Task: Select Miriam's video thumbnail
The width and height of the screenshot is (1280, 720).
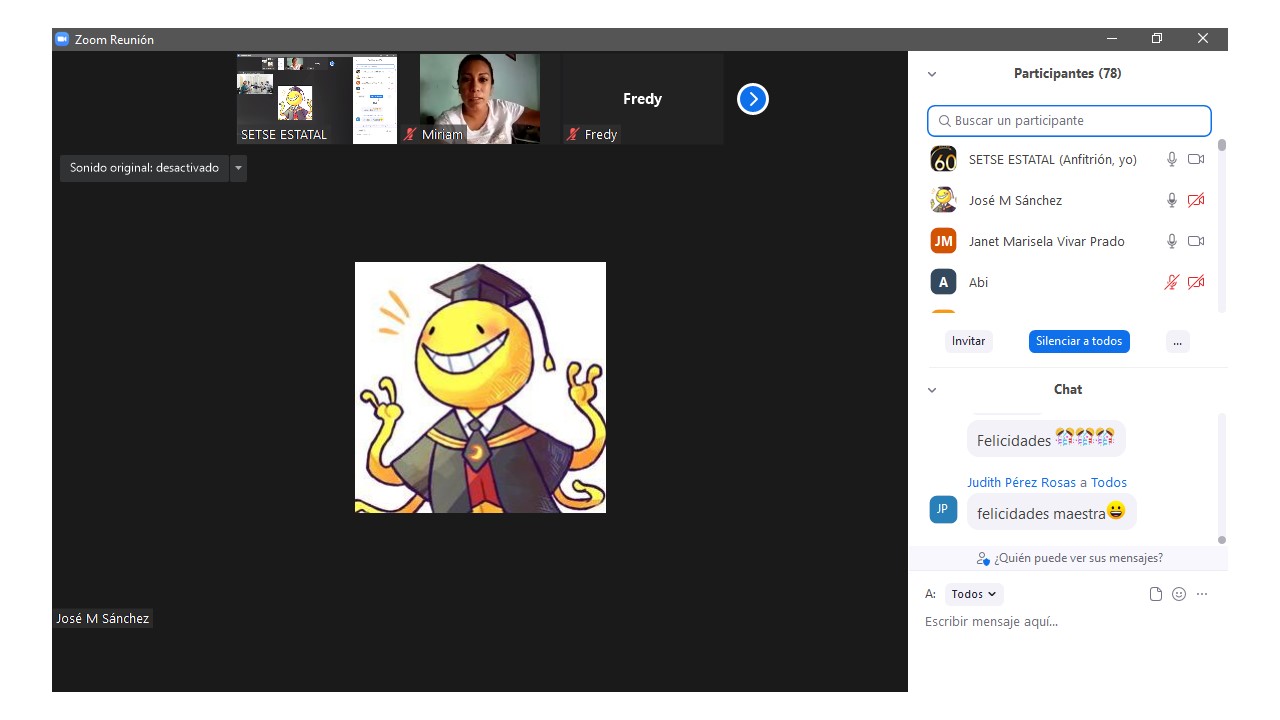Action: [x=480, y=99]
